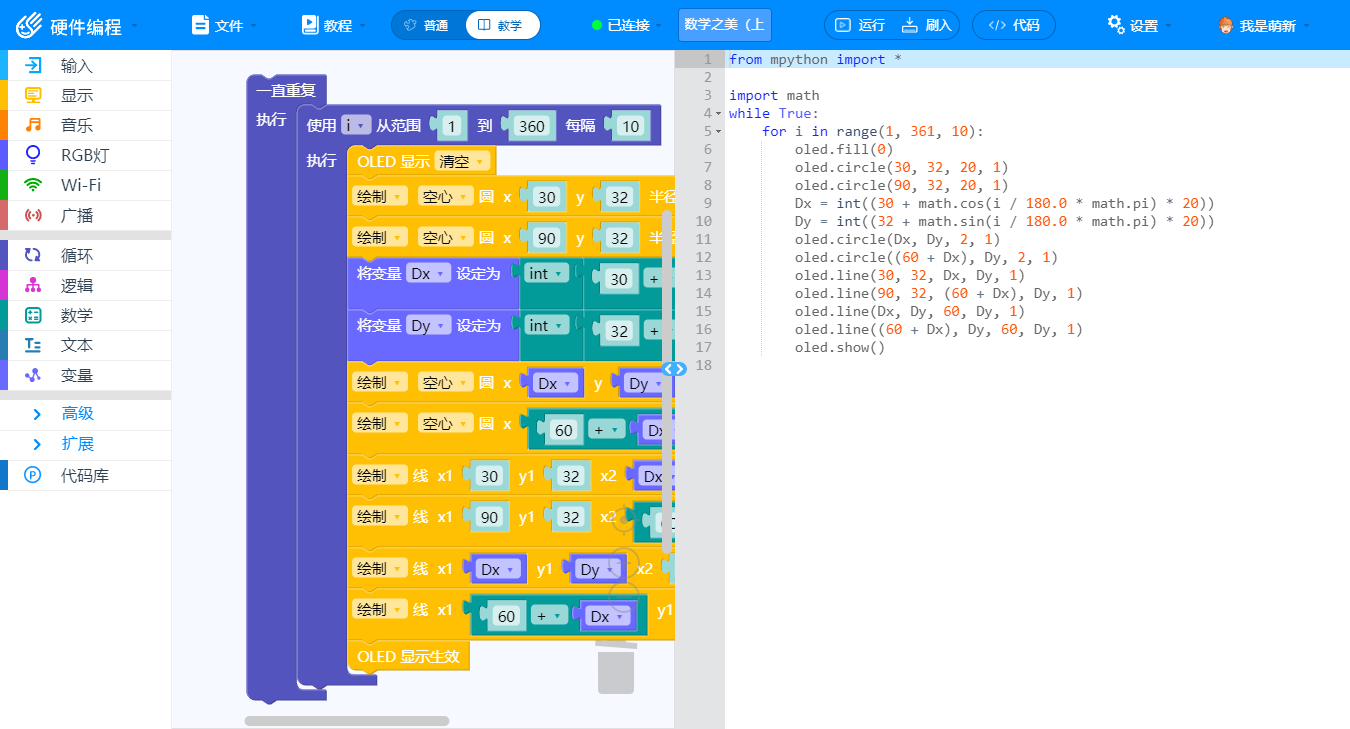Expand the 高级 category
1350x729 pixels.
click(x=85, y=414)
